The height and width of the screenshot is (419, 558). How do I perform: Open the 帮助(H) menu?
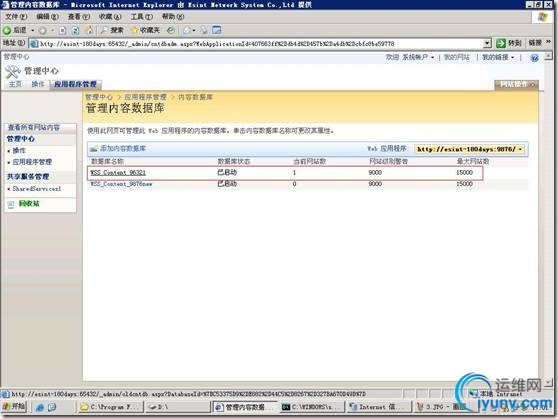pyautogui.click(x=173, y=17)
